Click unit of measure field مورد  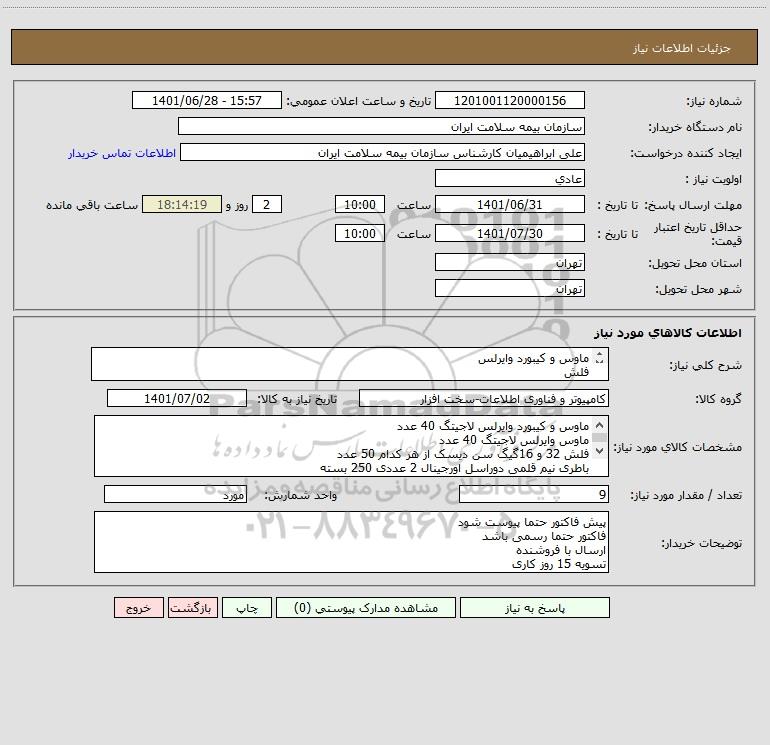click(x=175, y=494)
